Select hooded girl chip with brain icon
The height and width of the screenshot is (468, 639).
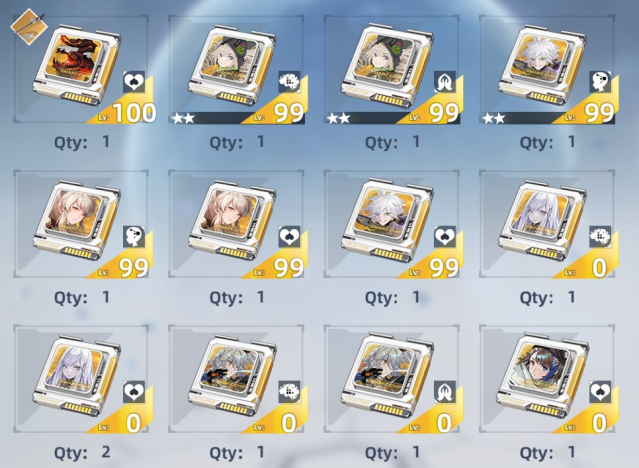pyautogui.click(x=236, y=69)
